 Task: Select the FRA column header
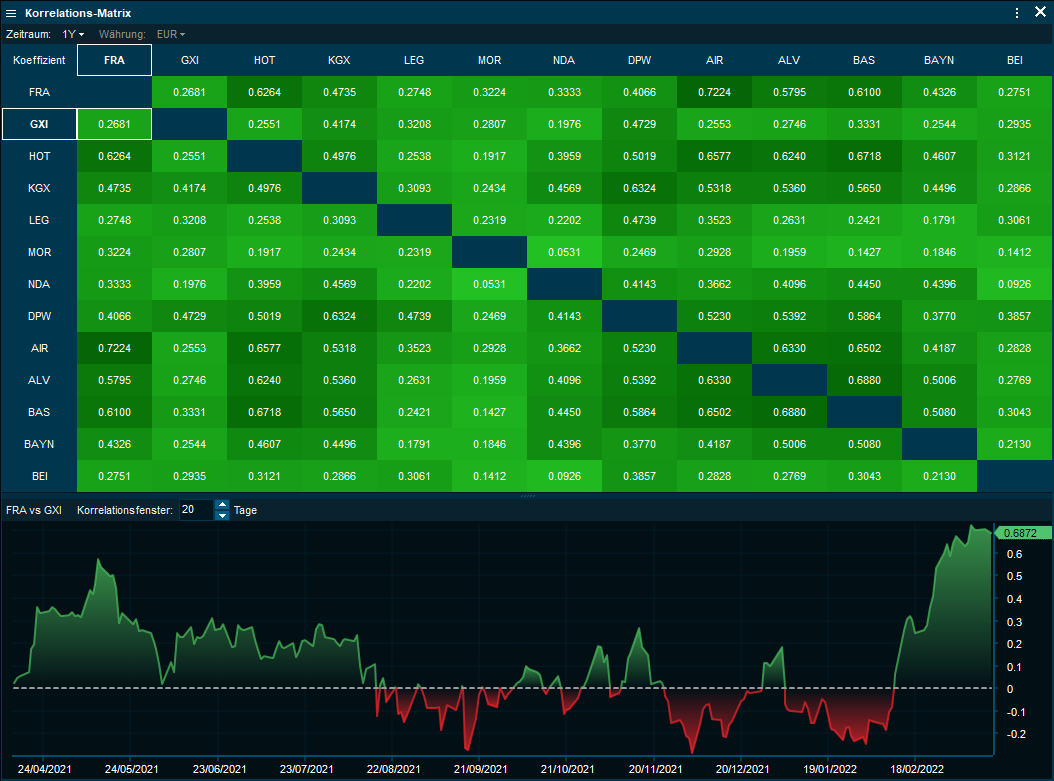point(114,60)
